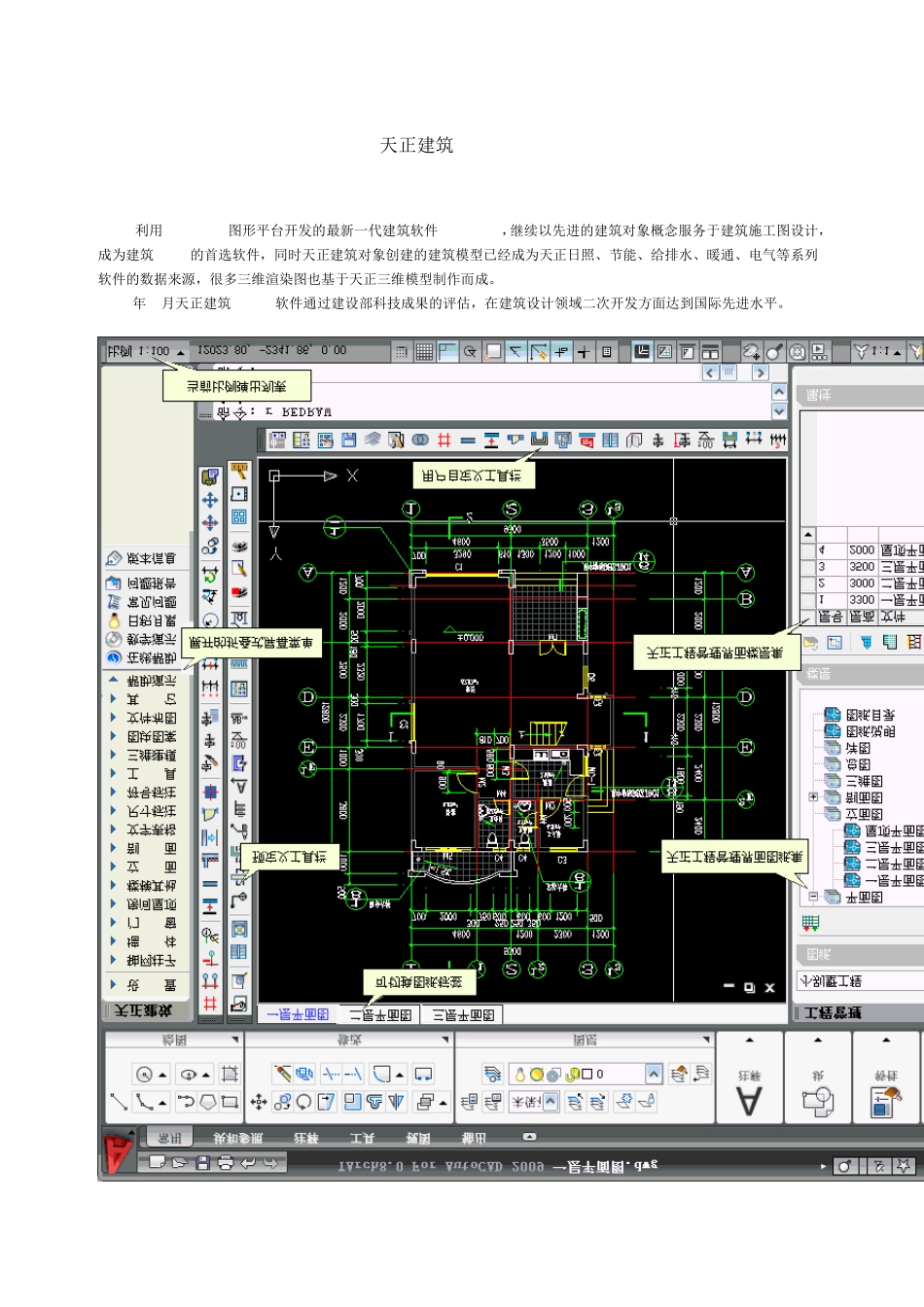
Task: Select the Rotate tool in the 修改 panel
Action: (303, 1102)
